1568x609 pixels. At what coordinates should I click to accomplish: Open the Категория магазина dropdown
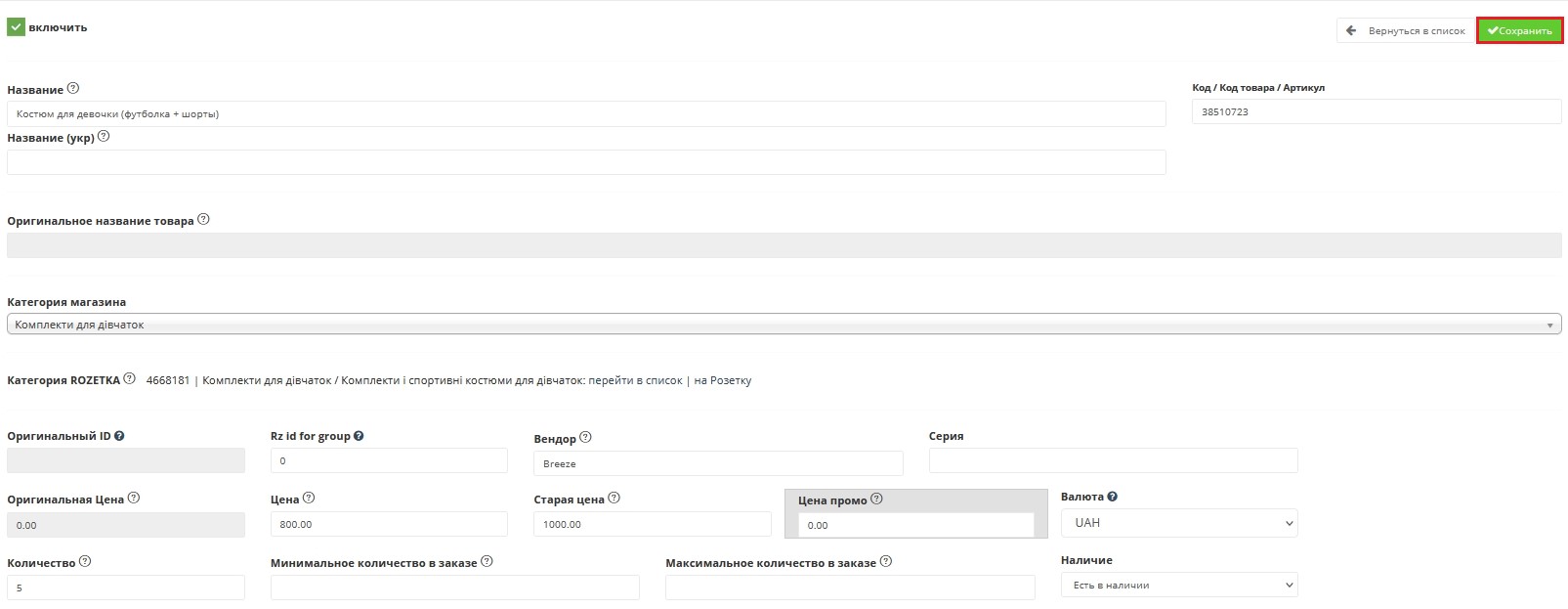(784, 324)
